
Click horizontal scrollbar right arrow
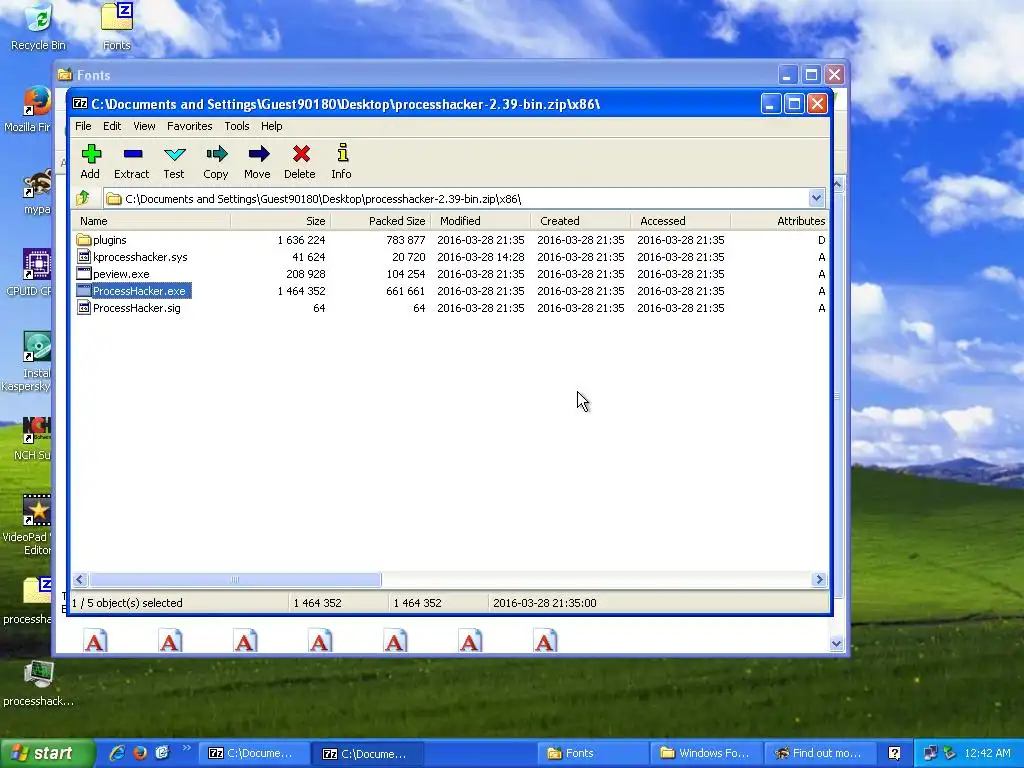click(819, 579)
